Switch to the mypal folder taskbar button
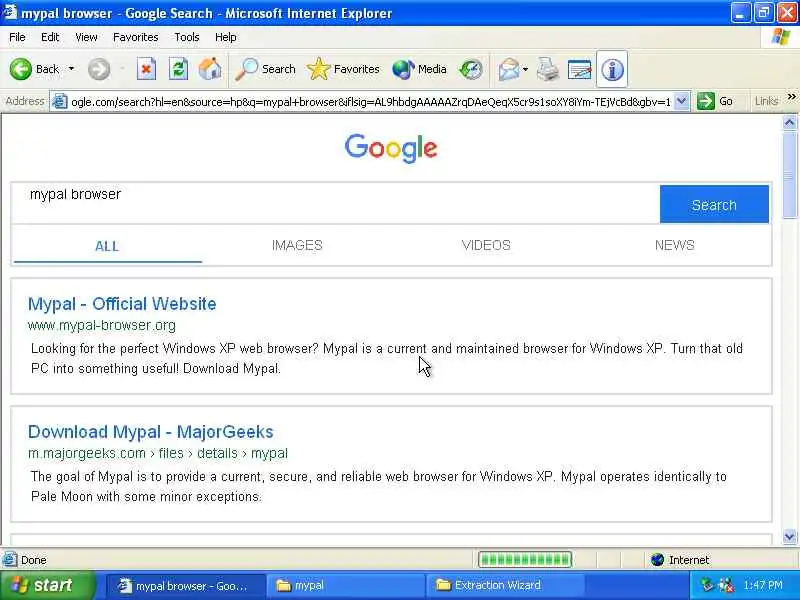The width and height of the screenshot is (800, 600). (345, 585)
